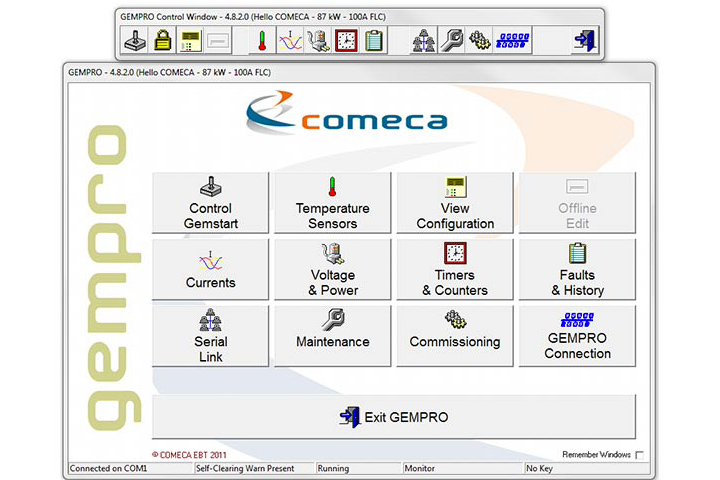Open the Voltage & Power panel

click(x=332, y=270)
